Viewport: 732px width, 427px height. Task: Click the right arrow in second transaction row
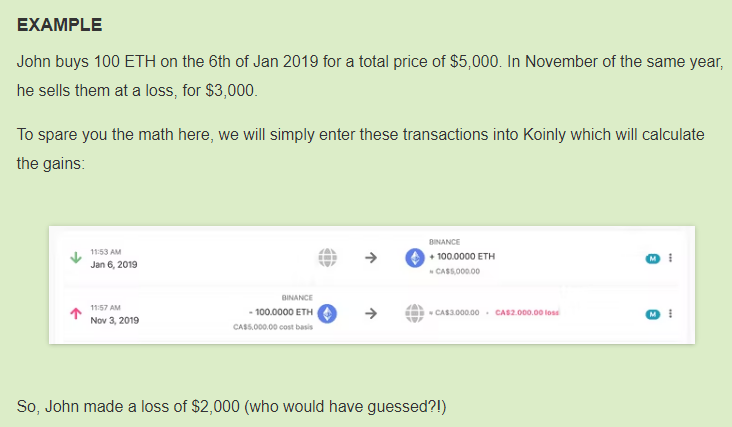(371, 313)
